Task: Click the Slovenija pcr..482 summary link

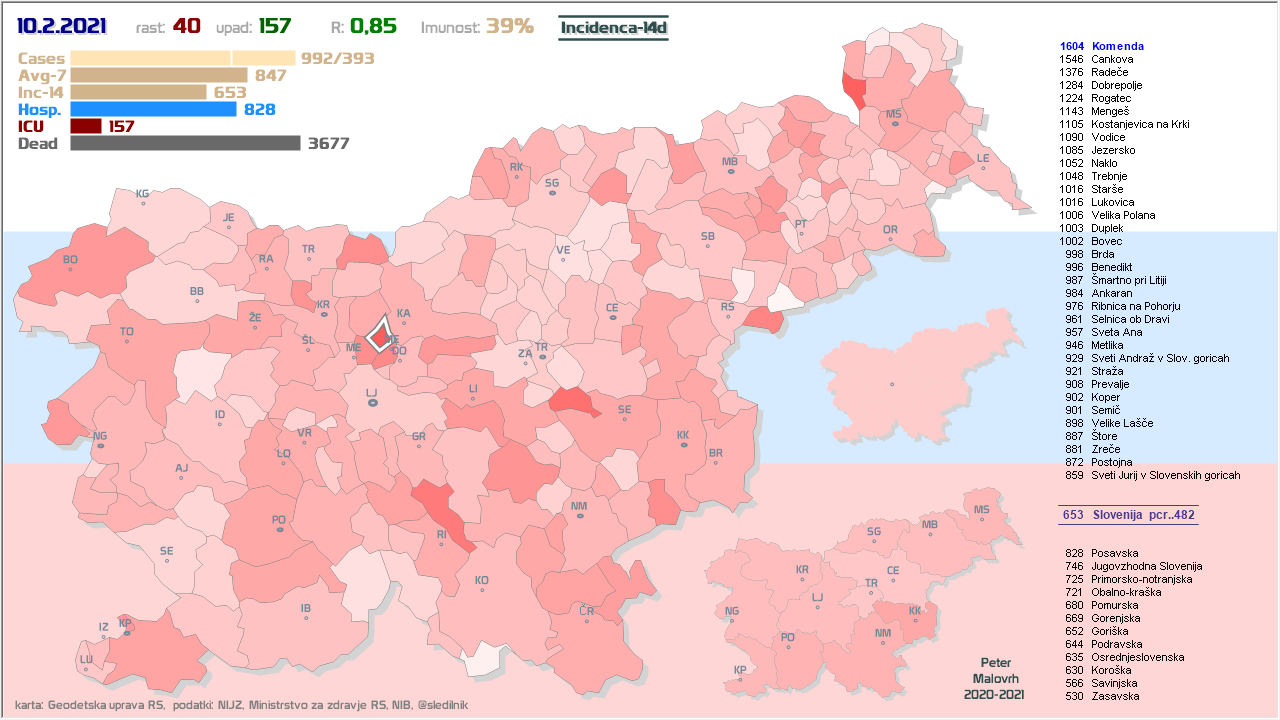Action: 1127,515
